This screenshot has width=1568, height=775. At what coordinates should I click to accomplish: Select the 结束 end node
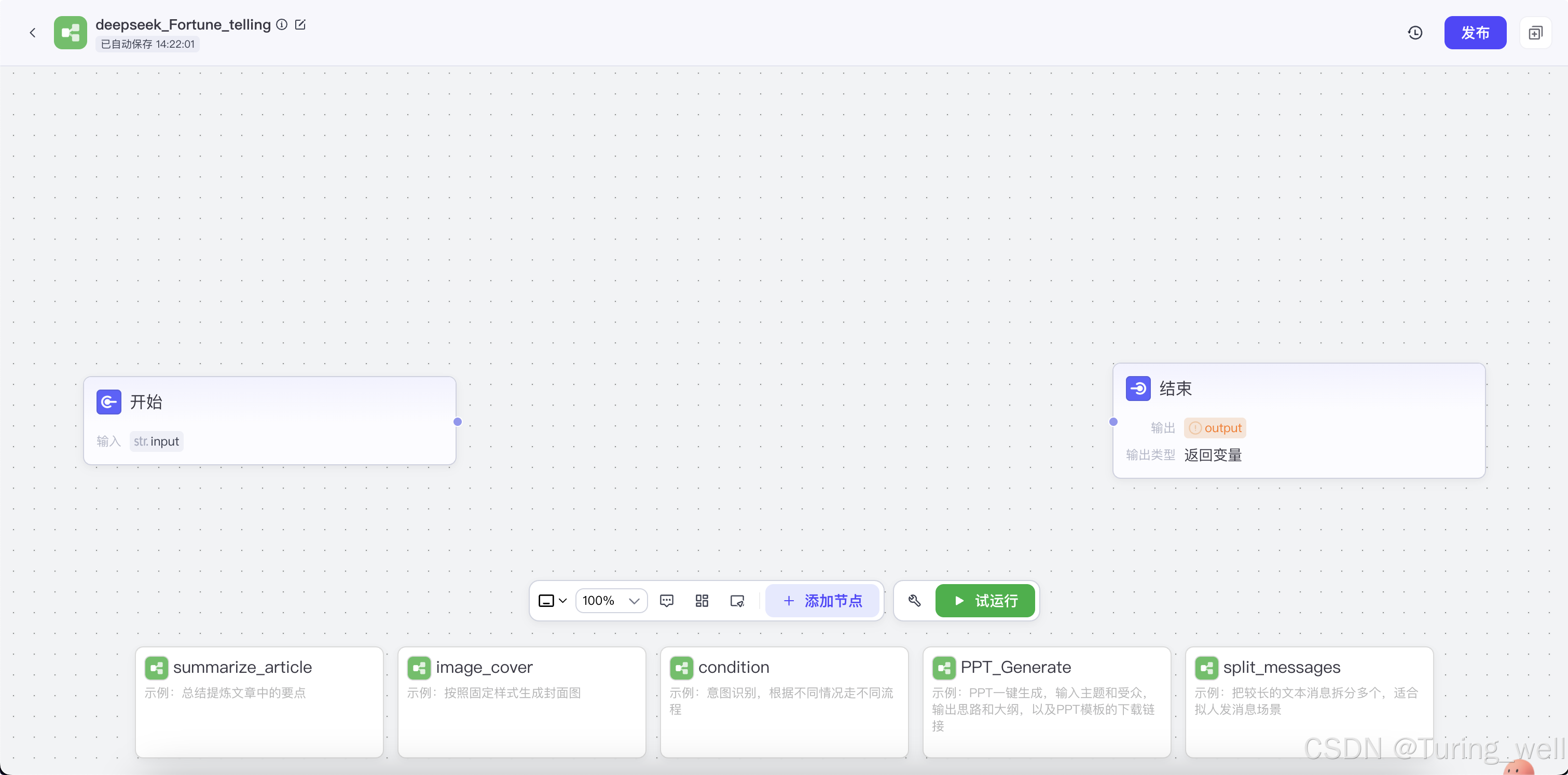pyautogui.click(x=1298, y=389)
